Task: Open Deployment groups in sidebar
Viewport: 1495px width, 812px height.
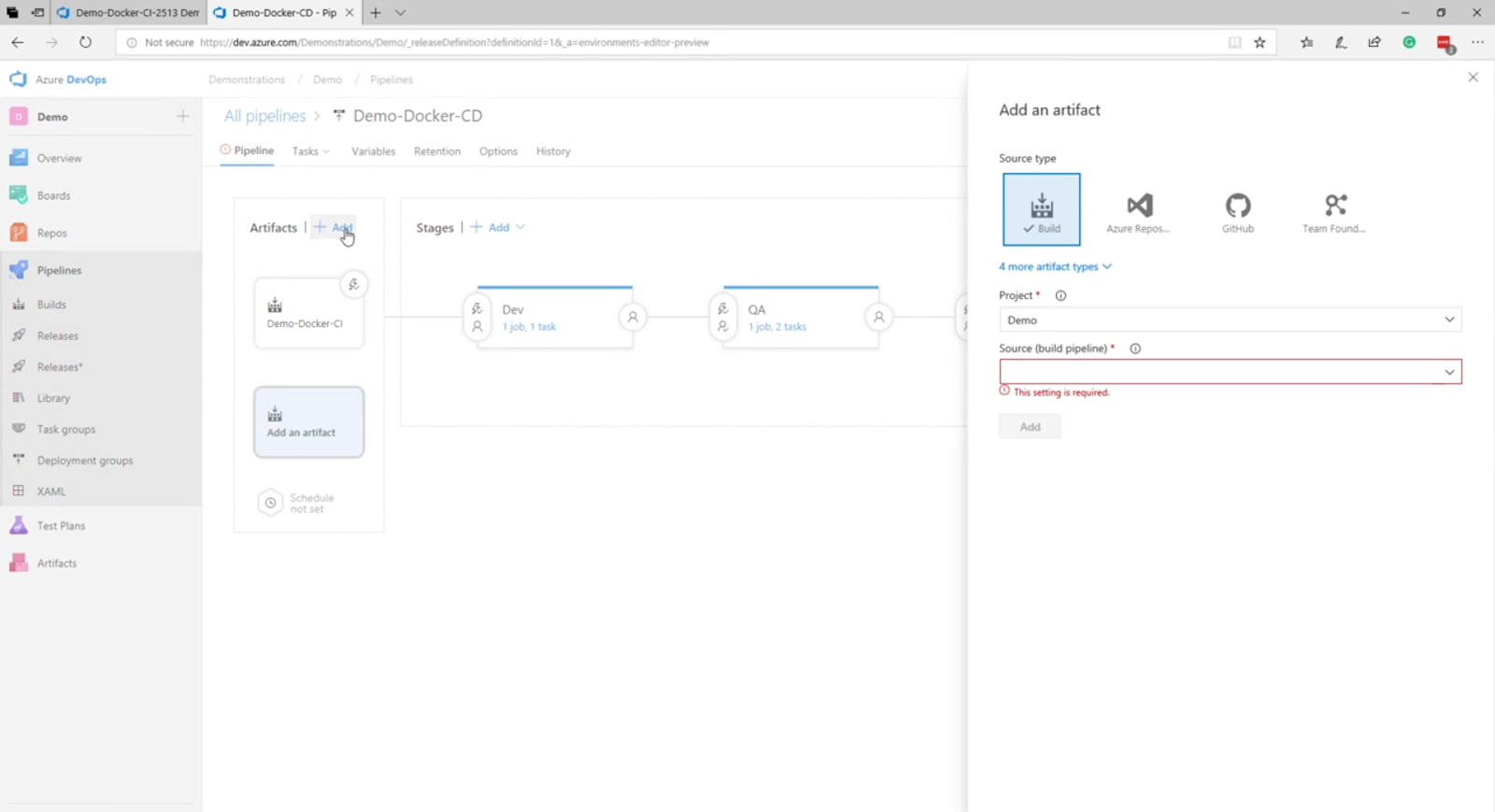Action: click(101, 461)
